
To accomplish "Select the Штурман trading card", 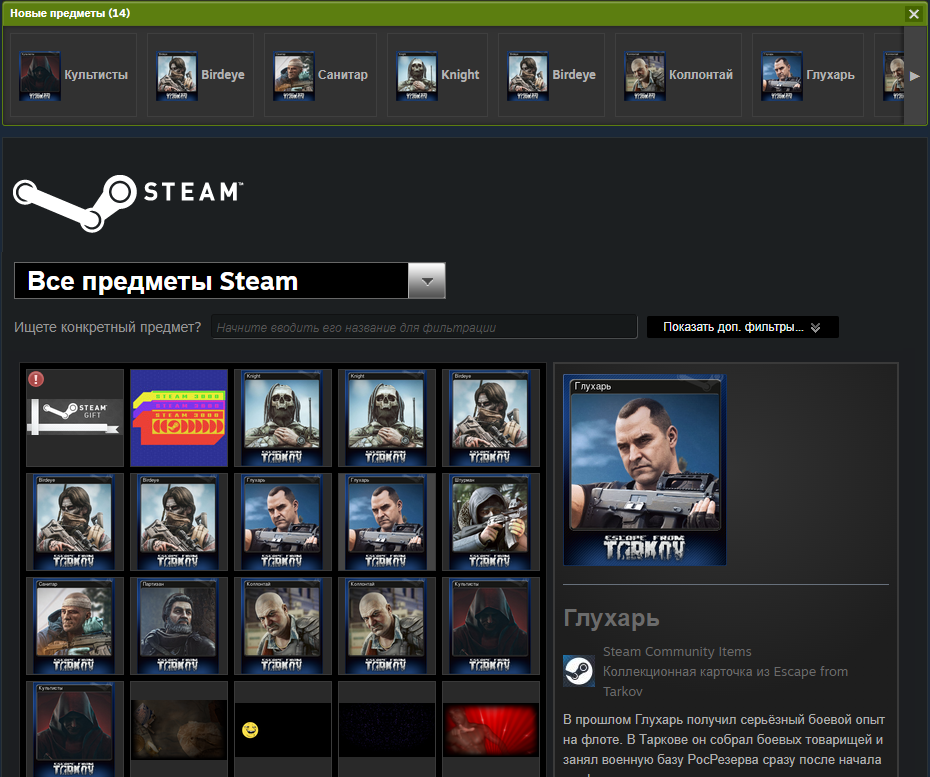I will (x=491, y=522).
